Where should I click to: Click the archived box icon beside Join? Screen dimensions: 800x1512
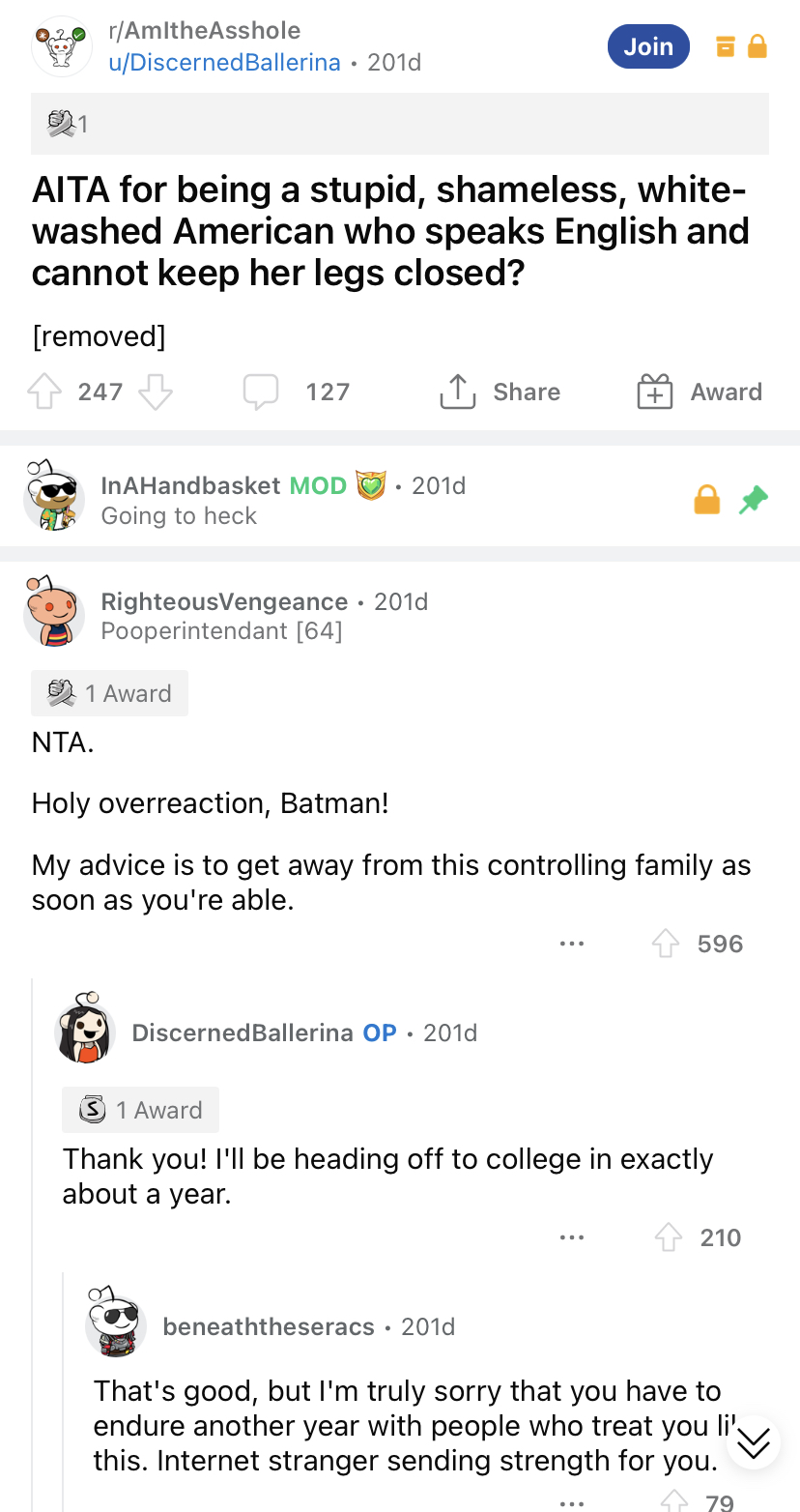tap(725, 46)
